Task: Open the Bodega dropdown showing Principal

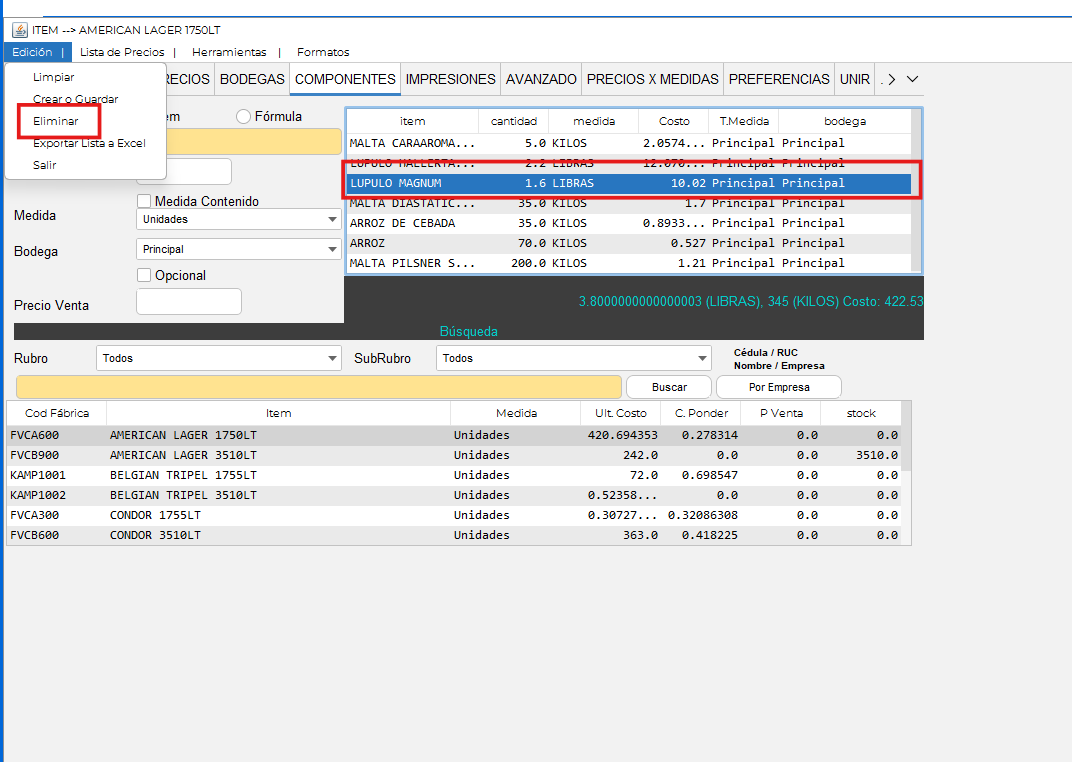Action: 239,249
